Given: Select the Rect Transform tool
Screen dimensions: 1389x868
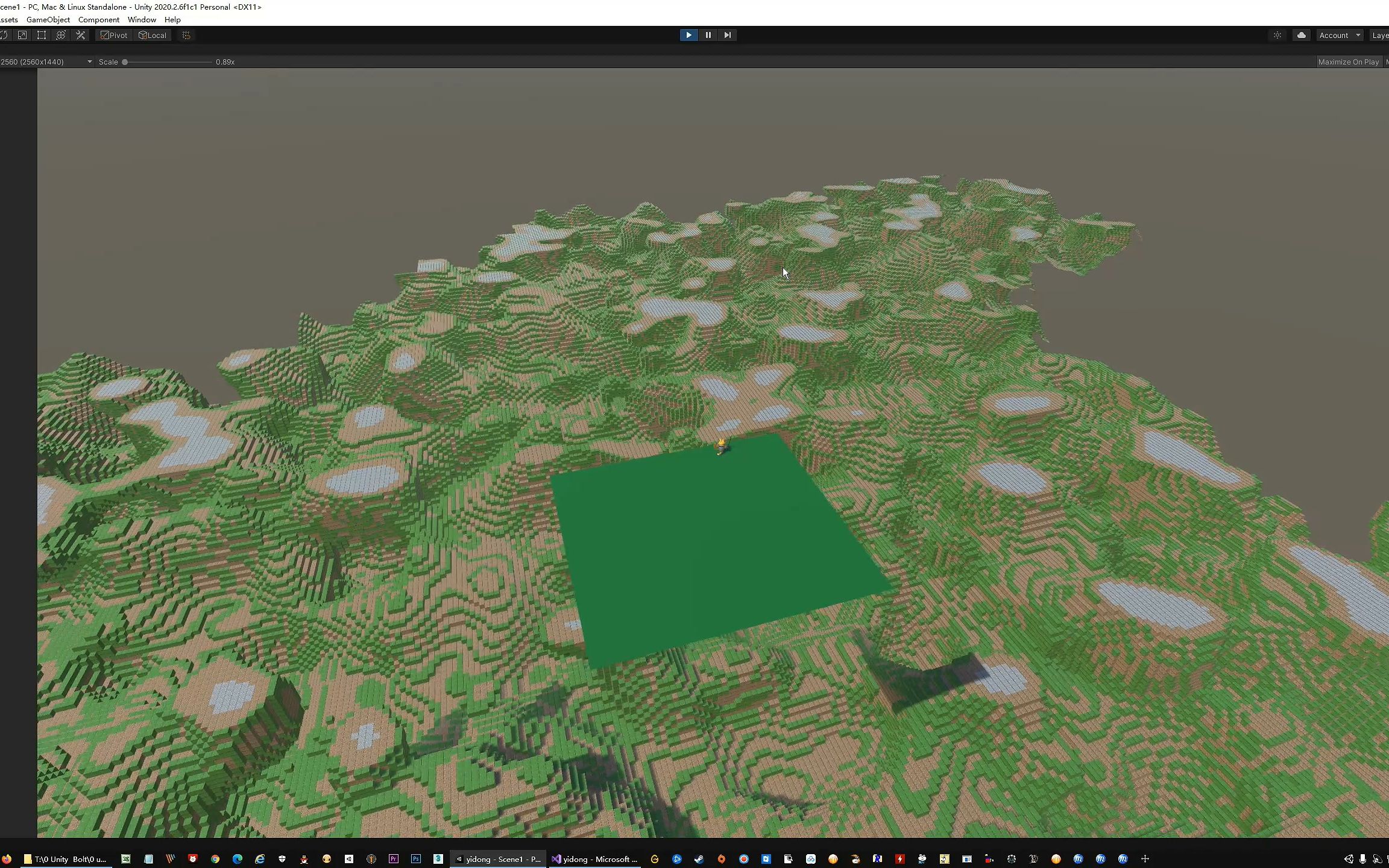Looking at the screenshot, I should point(42,35).
